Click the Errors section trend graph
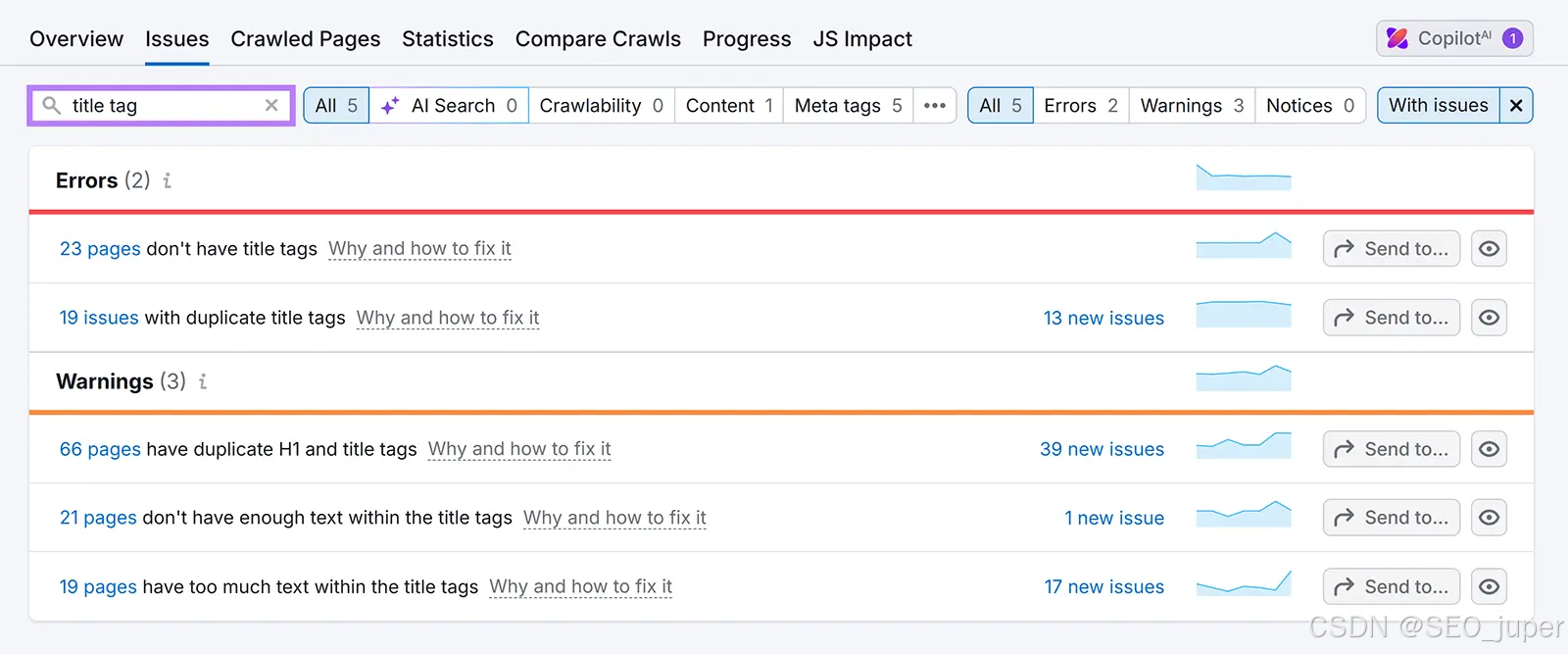Screen dimensions: 1568x654 coord(1244,178)
